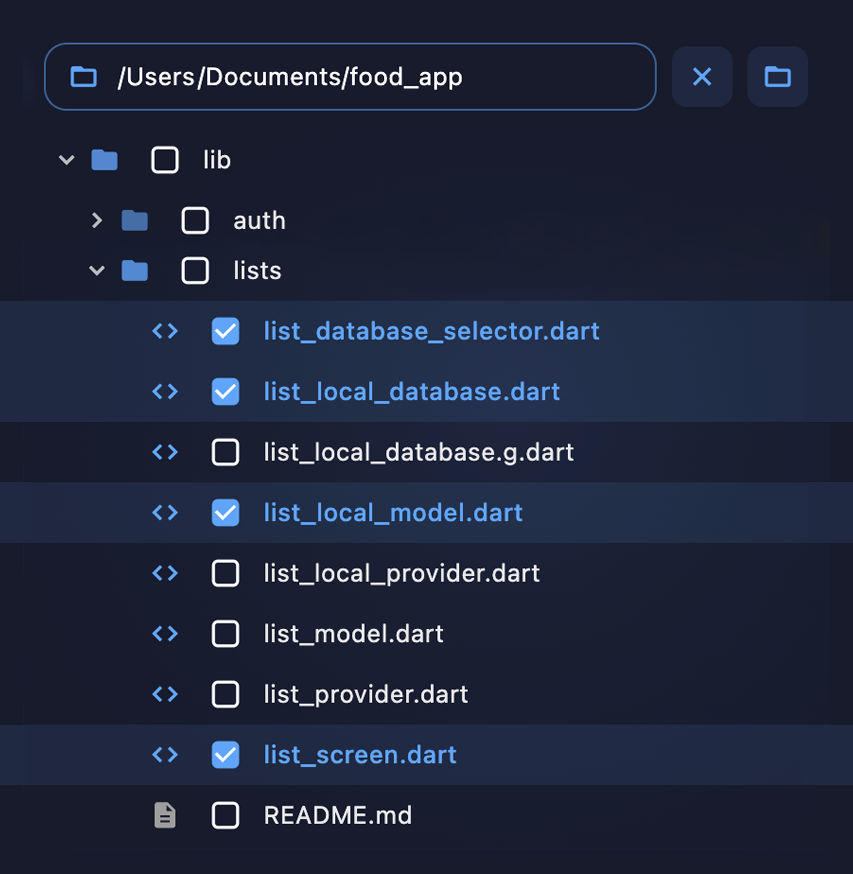Check the README.md checkbox
The width and height of the screenshot is (853, 874).
(226, 816)
